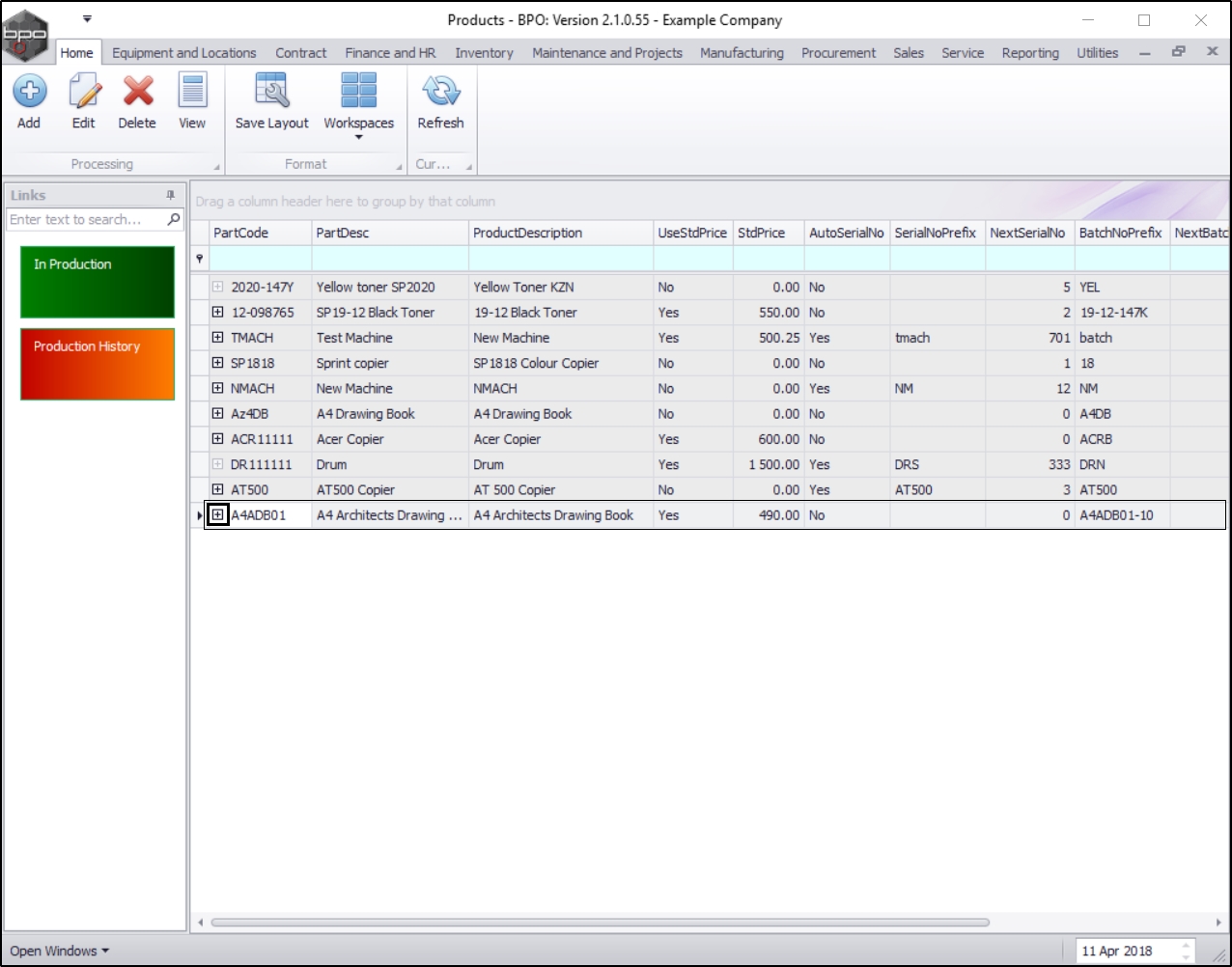Click the PartCode filter row cell
Image resolution: width=1232 pixels, height=967 pixels.
coord(261,259)
